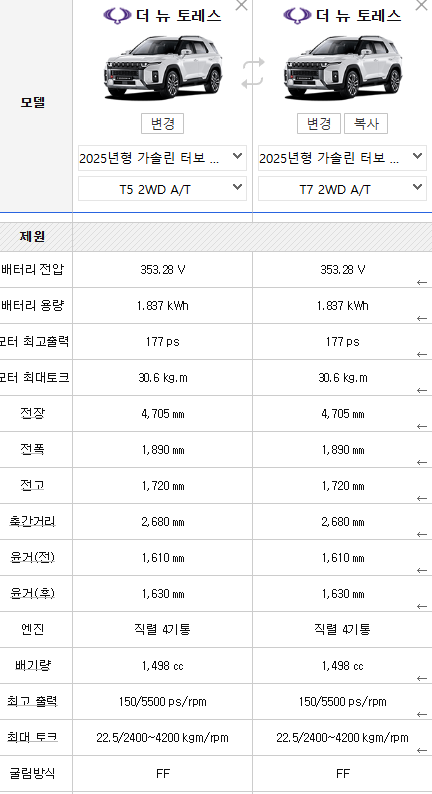Viewport: 432px width, 794px height.
Task: Open the T5 2WD A/T trim dropdown
Action: point(162,189)
